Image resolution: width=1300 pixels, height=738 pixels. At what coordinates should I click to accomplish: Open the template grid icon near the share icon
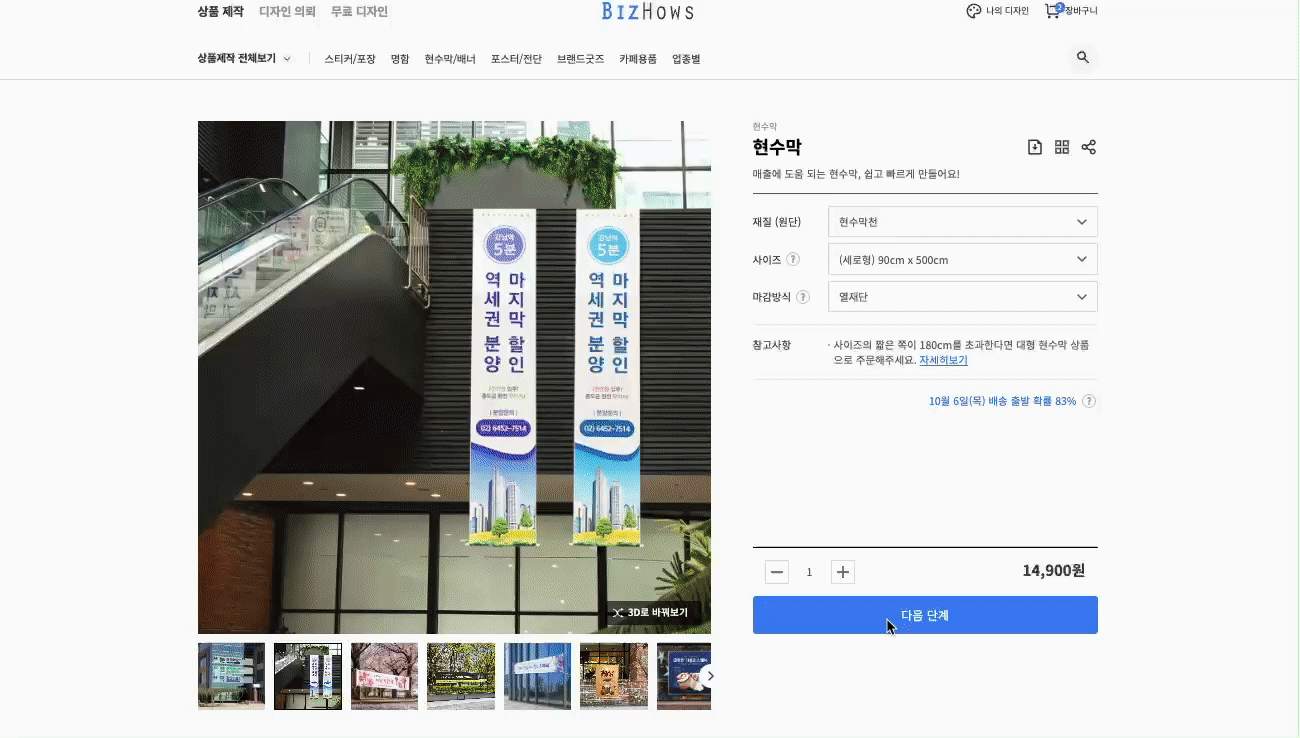(1061, 146)
